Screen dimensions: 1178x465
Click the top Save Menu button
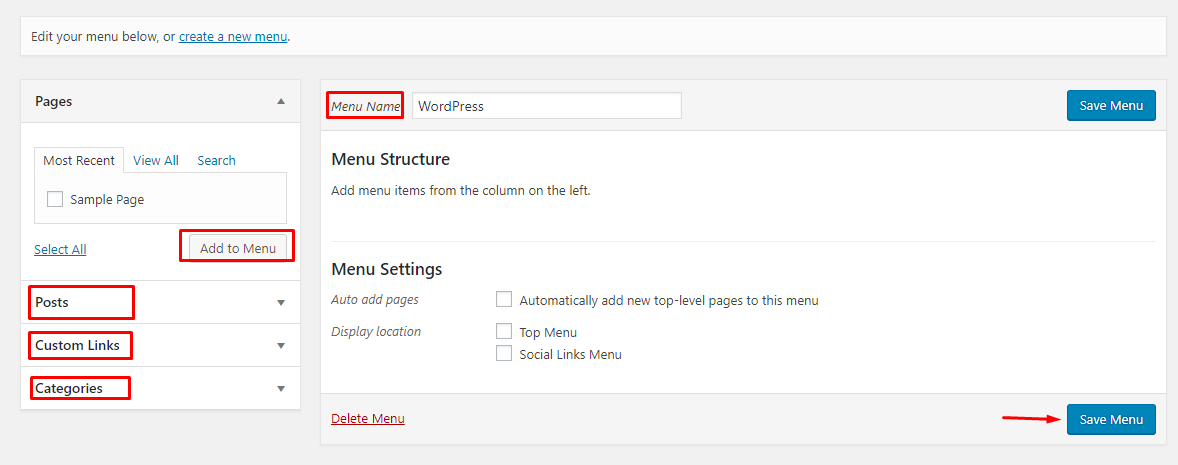tap(1111, 106)
